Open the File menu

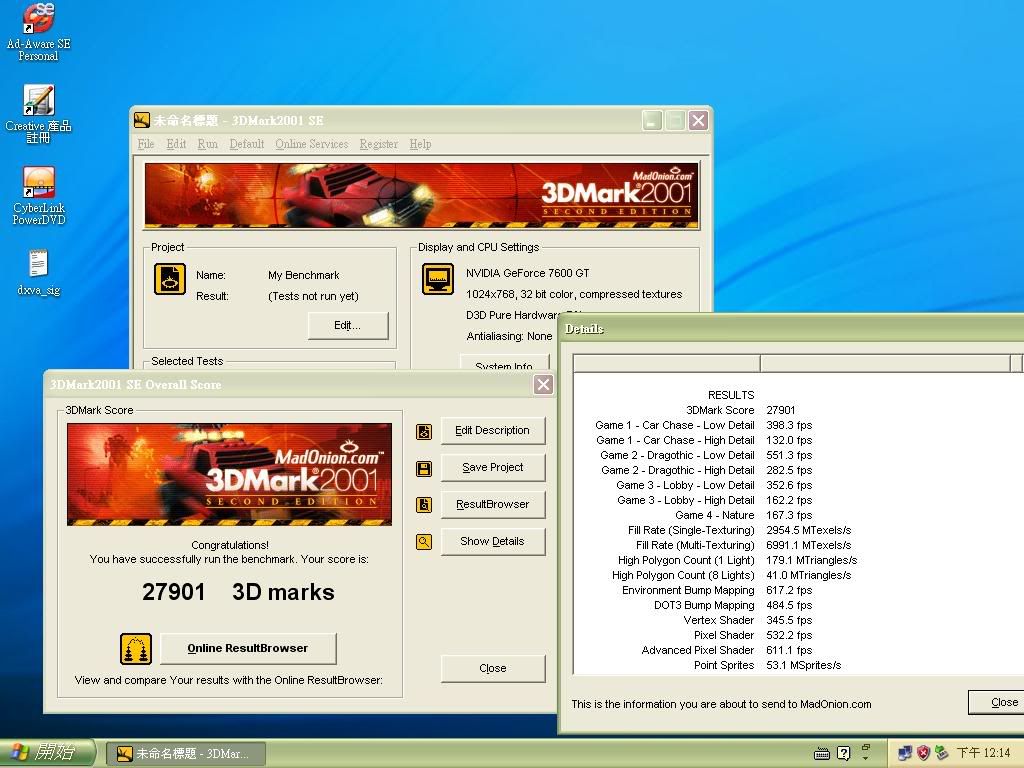click(x=146, y=144)
